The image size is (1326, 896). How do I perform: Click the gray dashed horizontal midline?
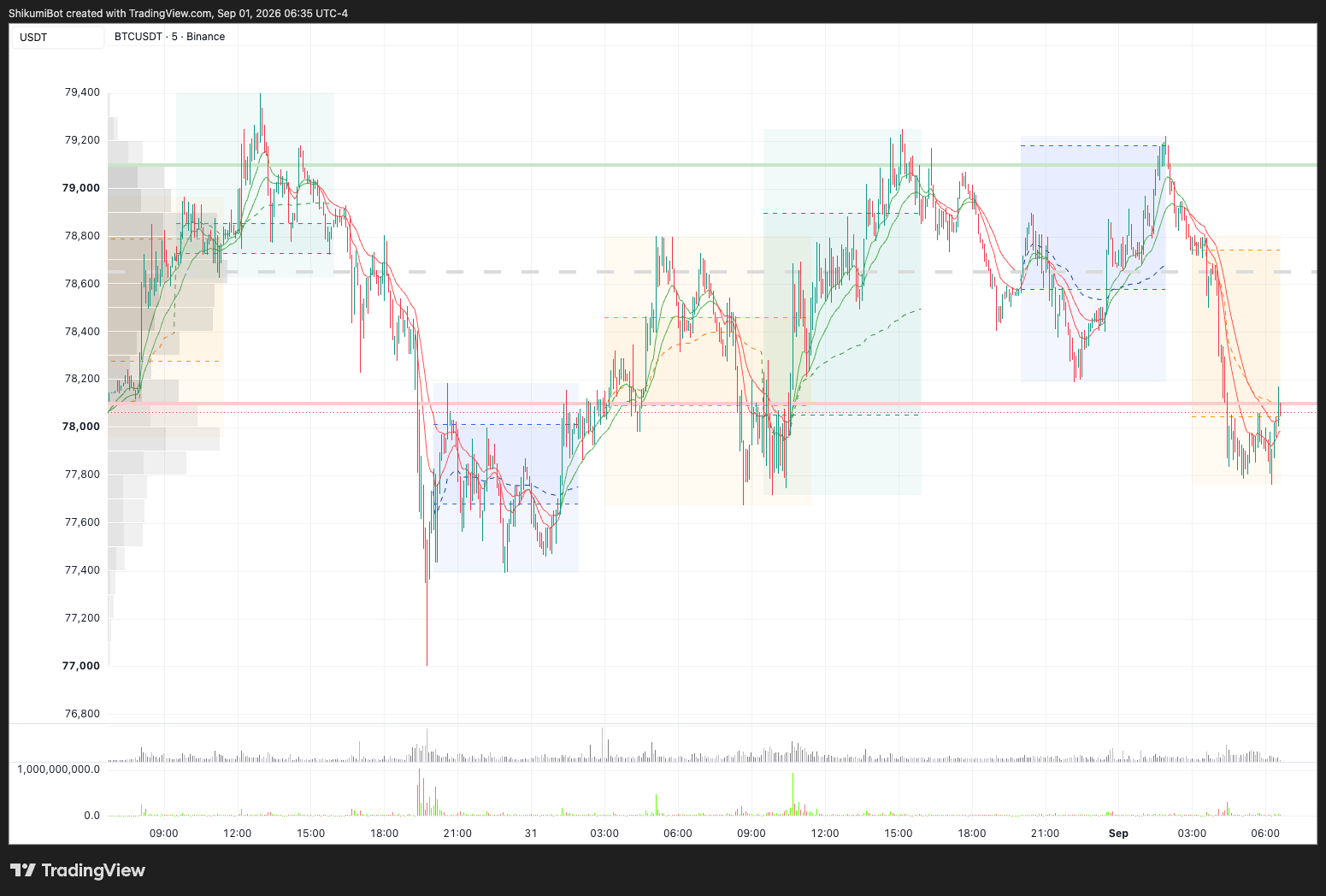click(x=712, y=272)
